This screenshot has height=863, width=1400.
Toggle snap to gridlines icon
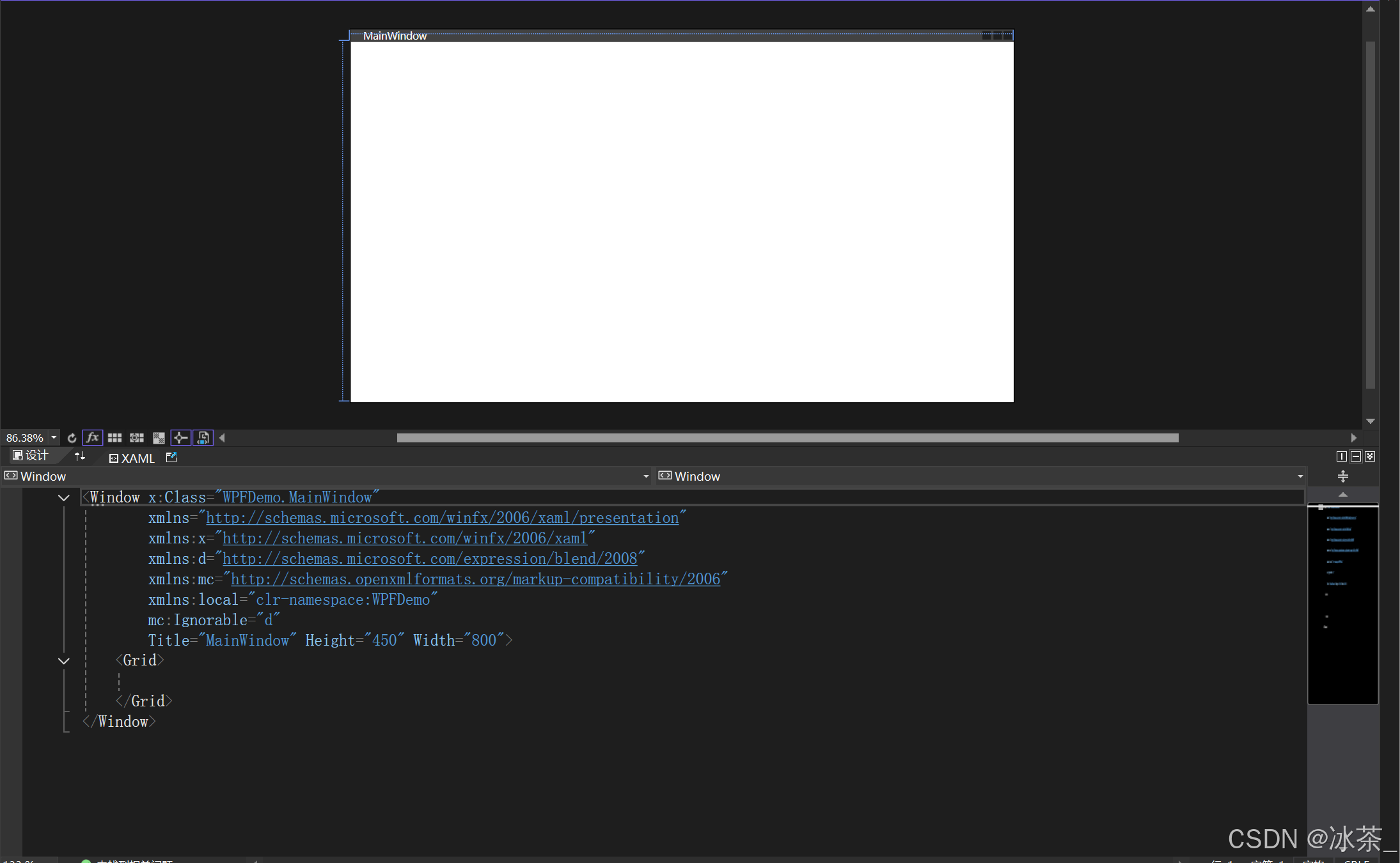pyautogui.click(x=137, y=438)
